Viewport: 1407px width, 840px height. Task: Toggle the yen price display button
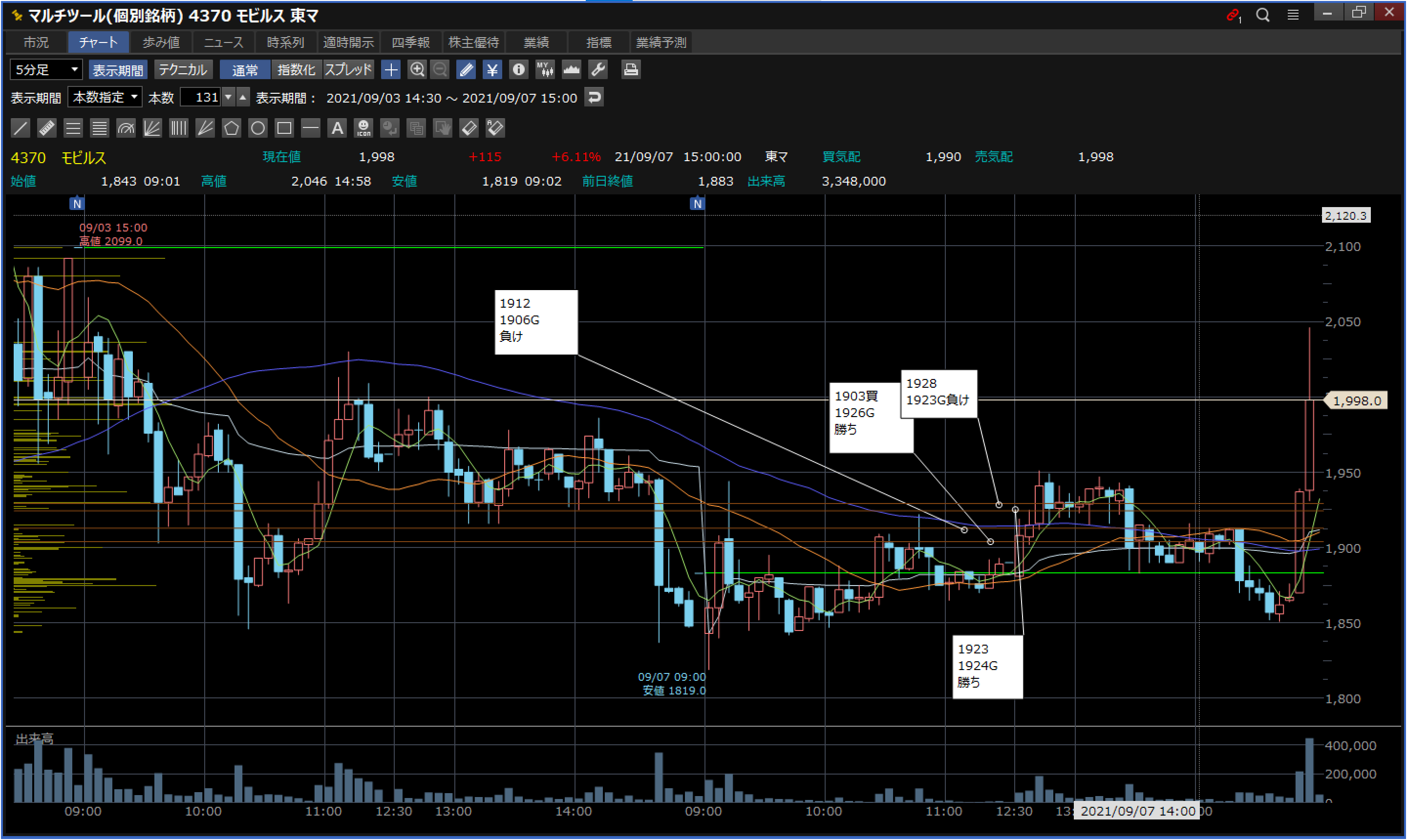(492, 70)
